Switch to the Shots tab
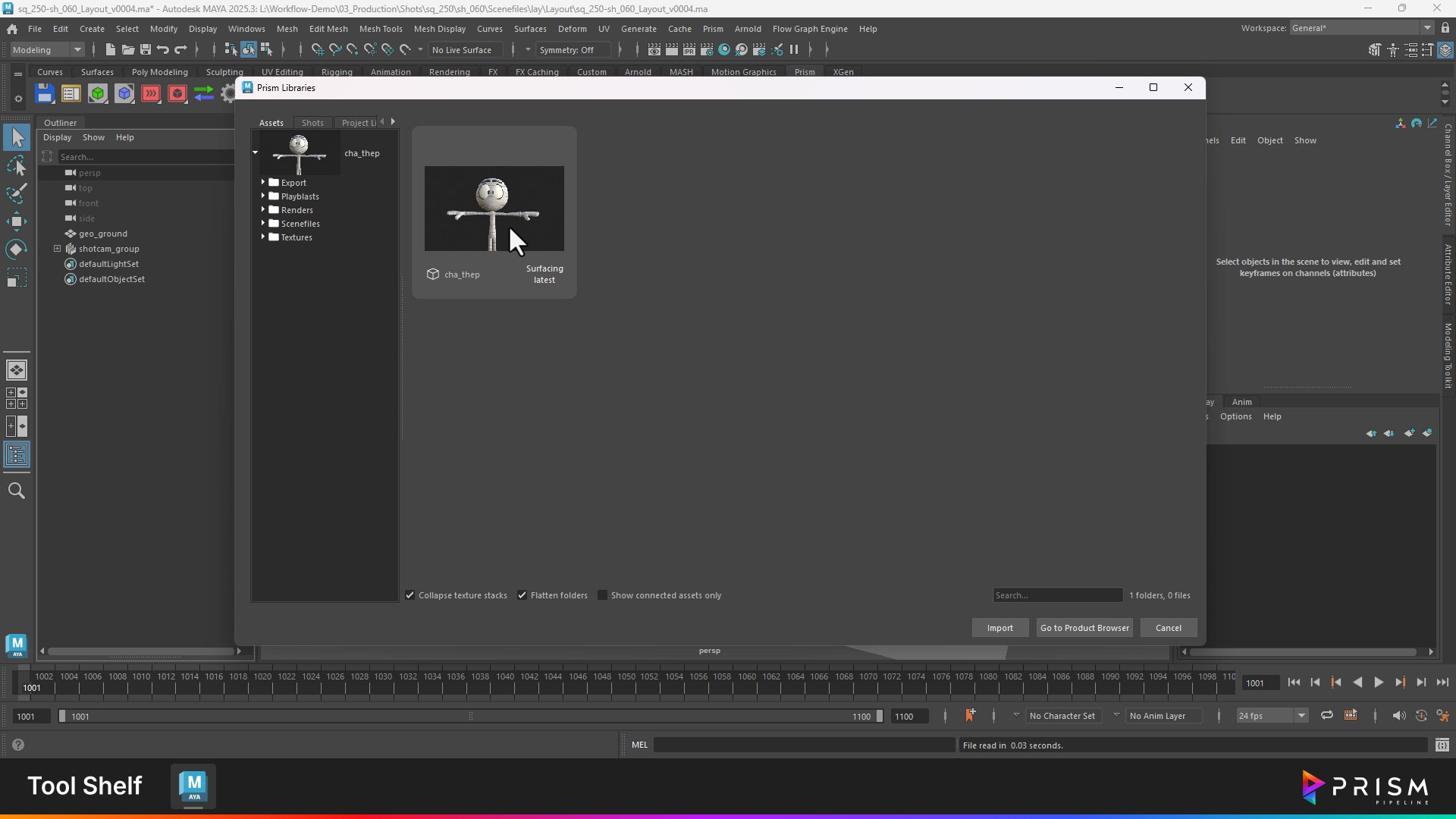The image size is (1456, 819). pos(312,123)
